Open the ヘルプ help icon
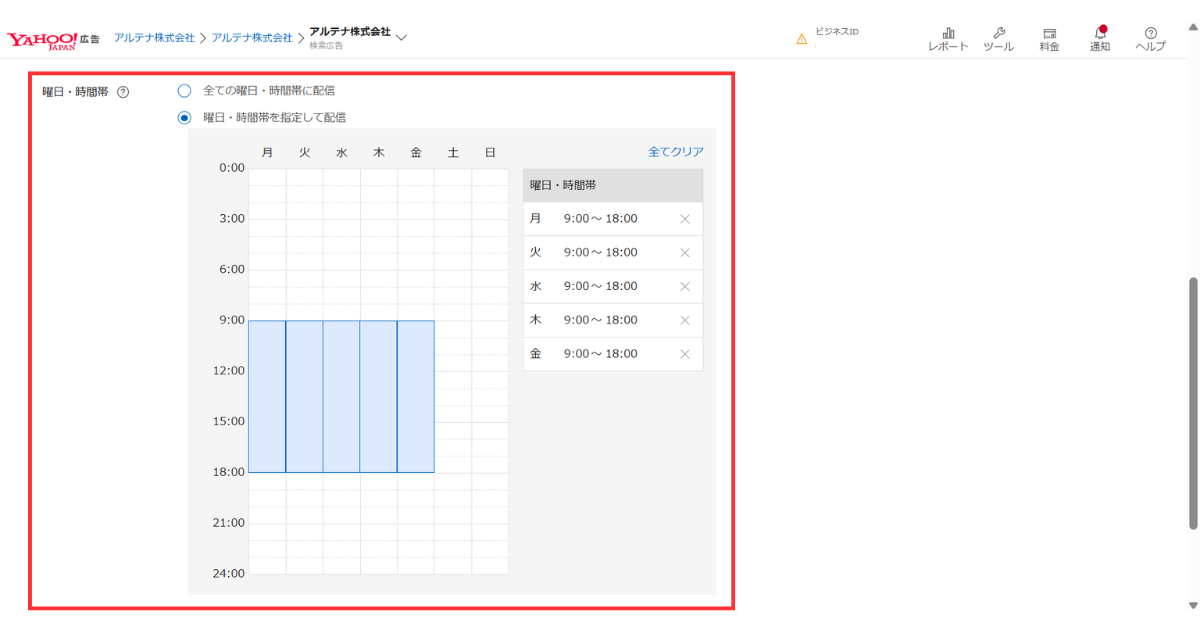 coord(1150,39)
